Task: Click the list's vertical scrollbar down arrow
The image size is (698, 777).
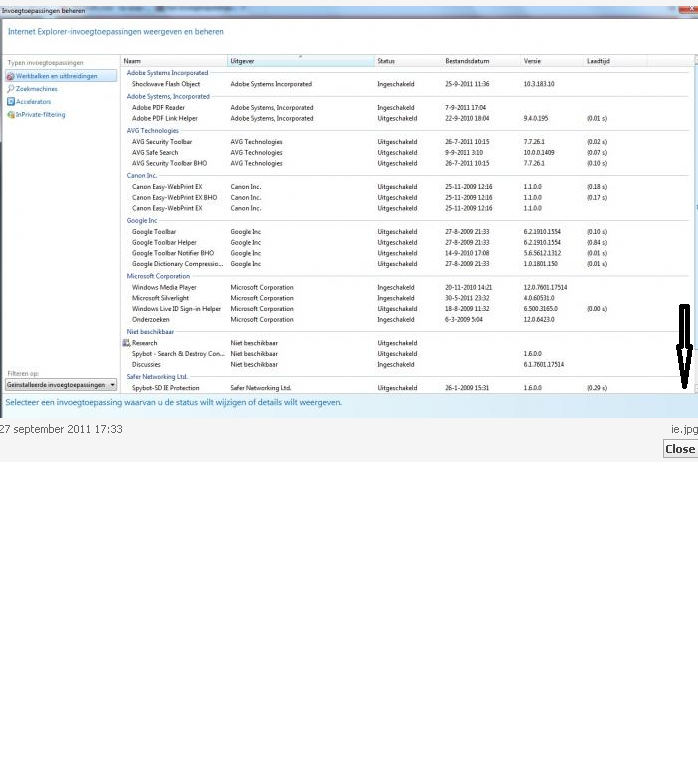Action: (696, 389)
